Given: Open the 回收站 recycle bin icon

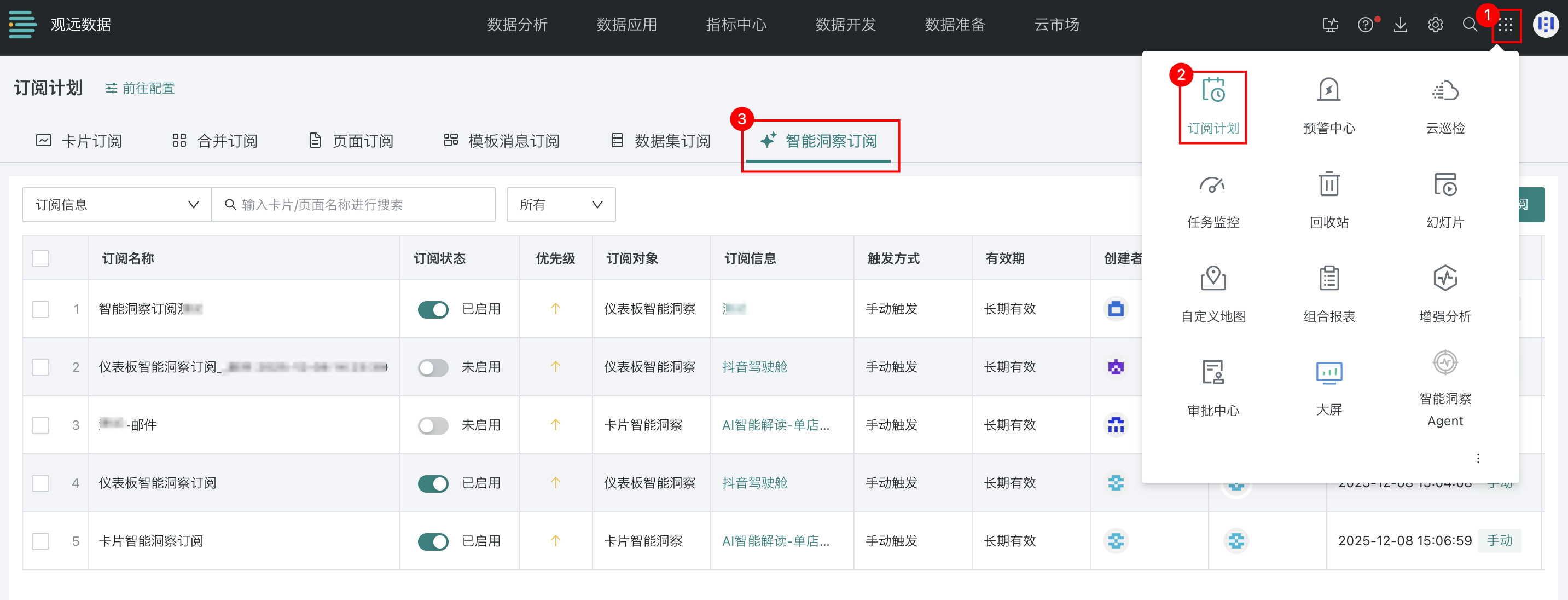Looking at the screenshot, I should [x=1329, y=185].
